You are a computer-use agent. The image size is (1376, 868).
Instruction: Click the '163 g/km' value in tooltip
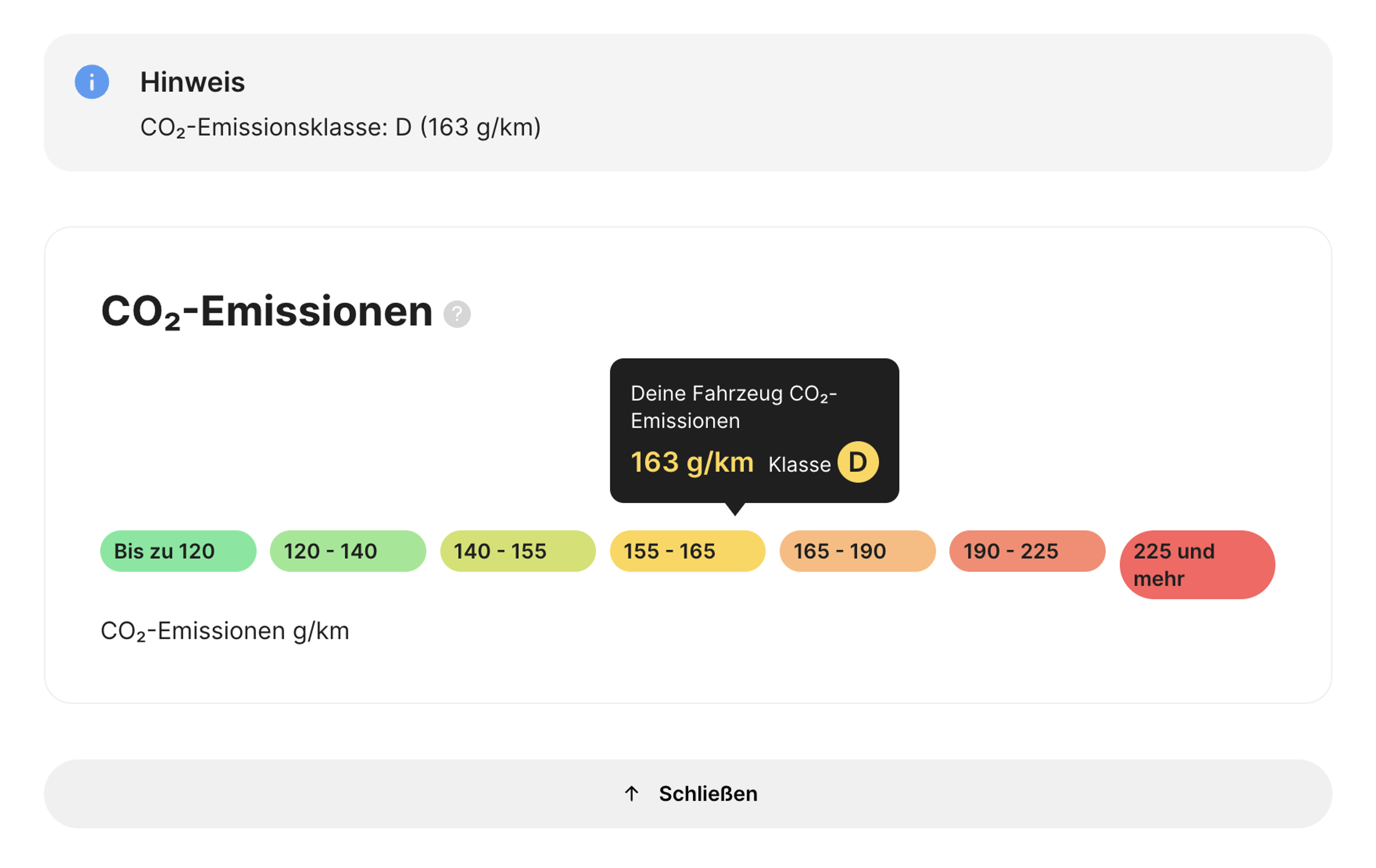tap(692, 462)
